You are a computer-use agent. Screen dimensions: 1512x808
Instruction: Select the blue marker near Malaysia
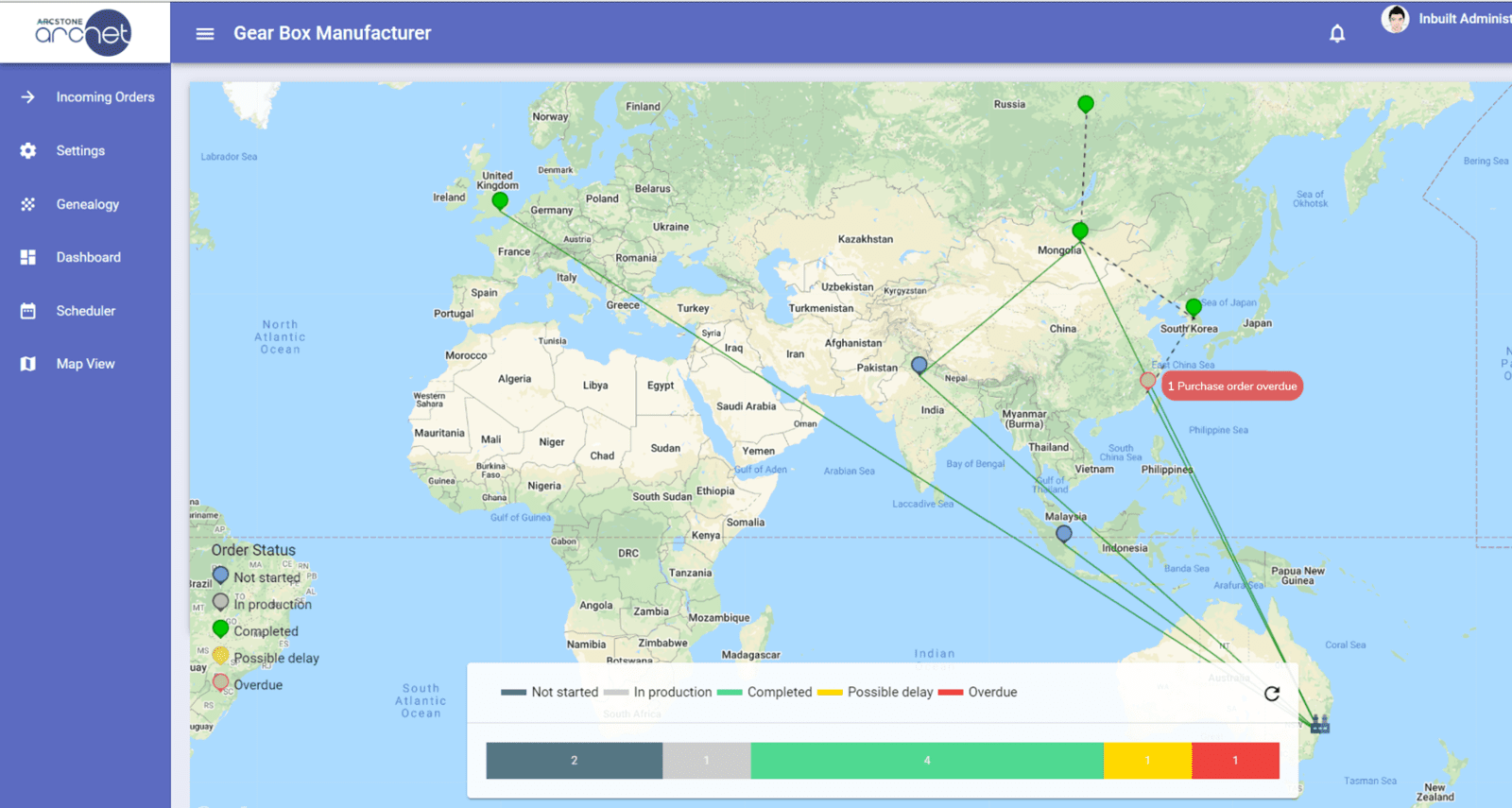coord(1064,534)
